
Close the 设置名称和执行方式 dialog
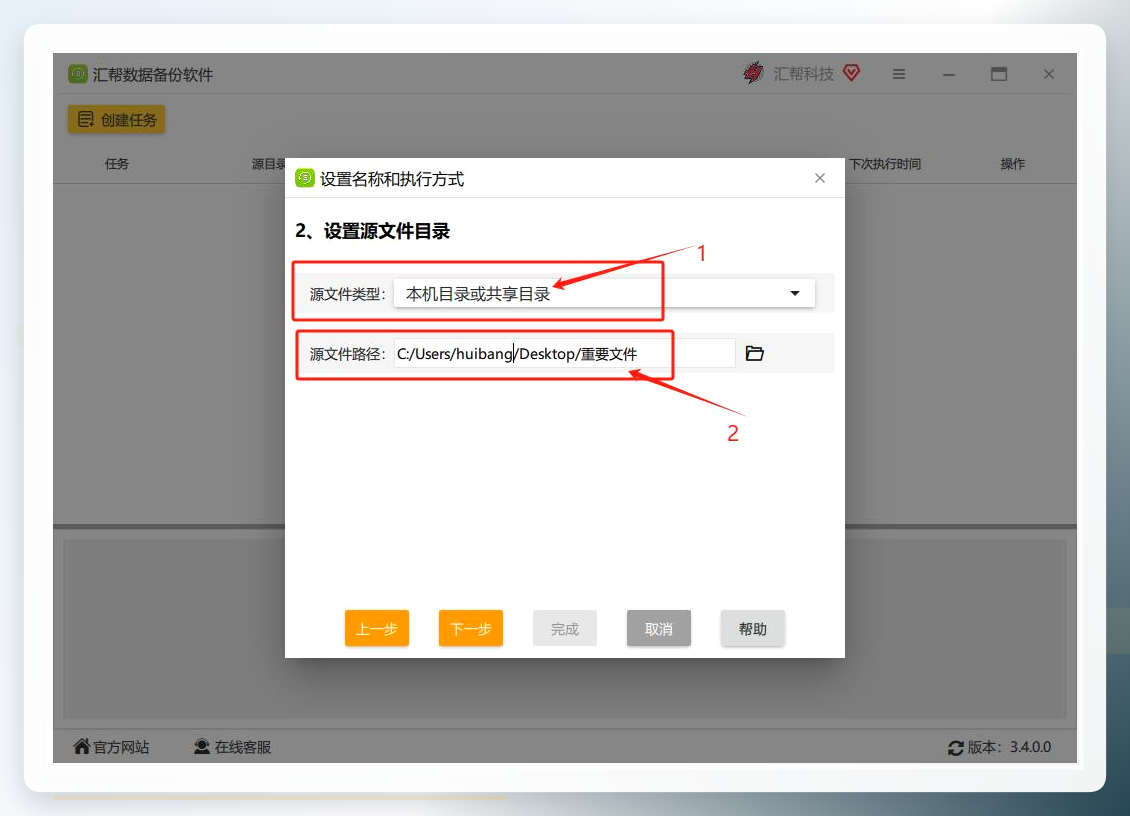pyautogui.click(x=820, y=178)
